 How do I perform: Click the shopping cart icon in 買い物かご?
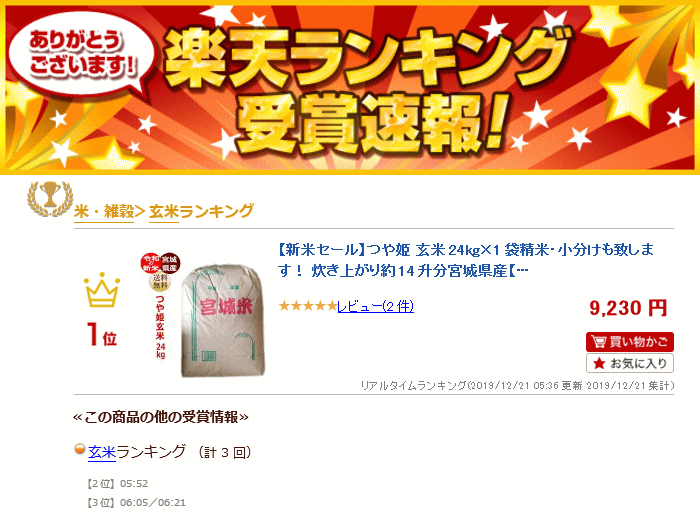click(598, 342)
